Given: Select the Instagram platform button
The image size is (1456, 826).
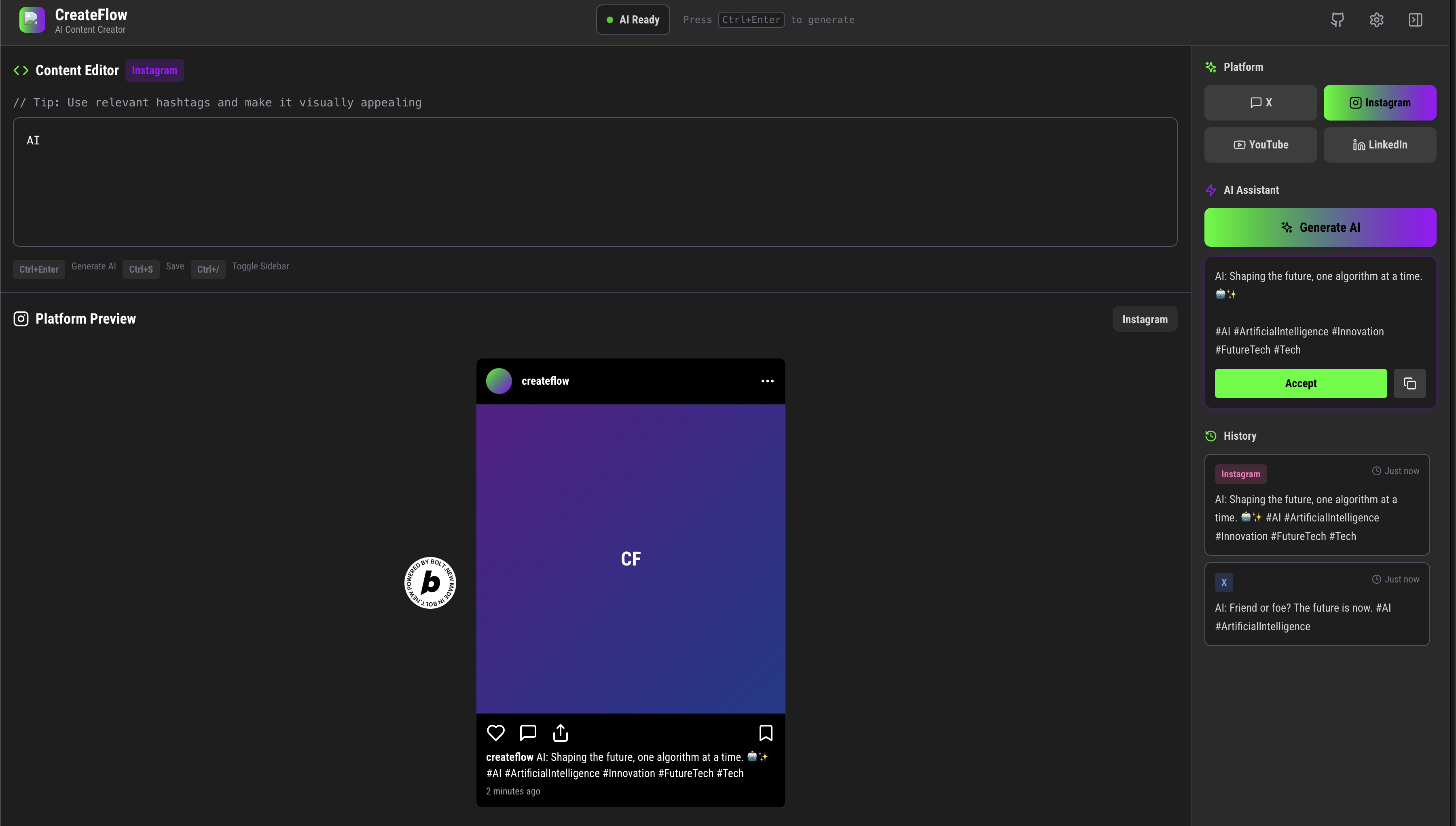Looking at the screenshot, I should [1380, 103].
